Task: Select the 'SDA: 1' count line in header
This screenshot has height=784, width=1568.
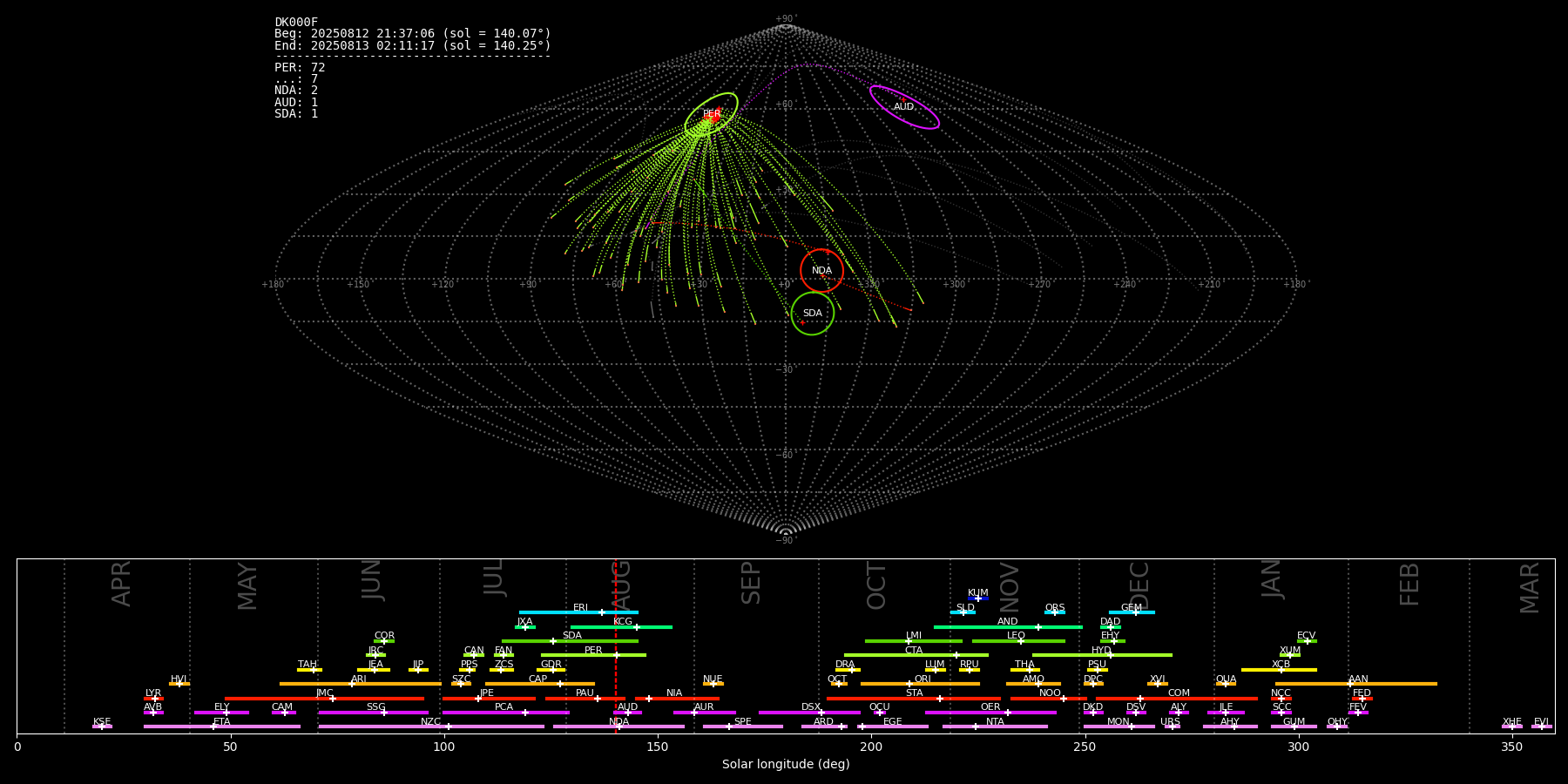Action: click(296, 114)
